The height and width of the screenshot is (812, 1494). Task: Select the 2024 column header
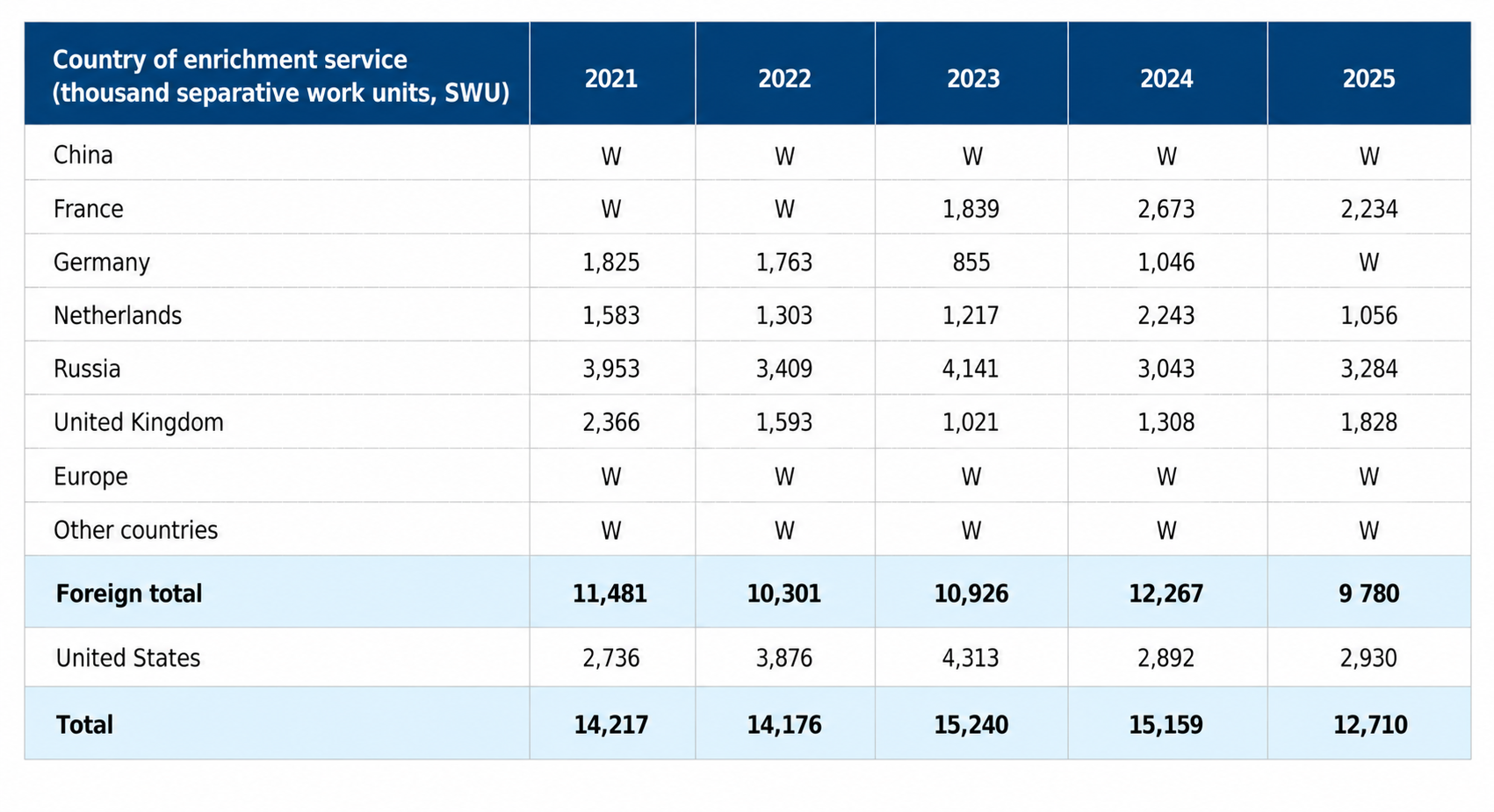[1166, 79]
